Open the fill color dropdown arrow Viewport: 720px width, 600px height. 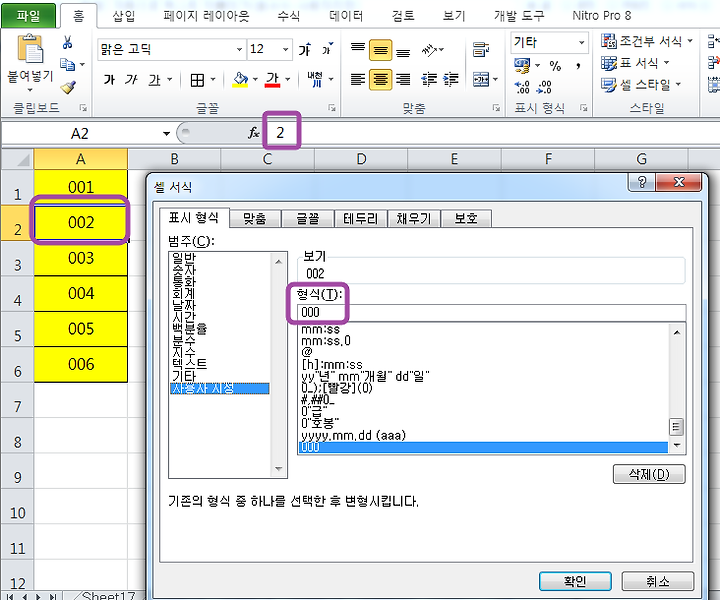click(255, 80)
